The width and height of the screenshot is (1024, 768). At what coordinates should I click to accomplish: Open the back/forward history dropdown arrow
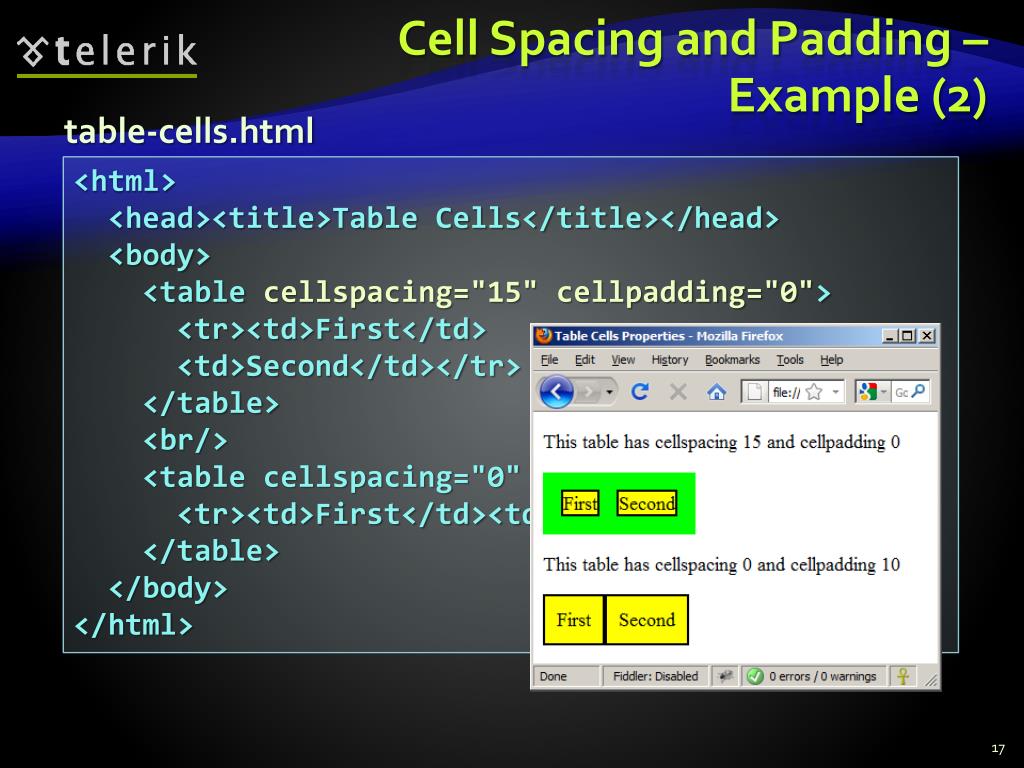(x=609, y=392)
